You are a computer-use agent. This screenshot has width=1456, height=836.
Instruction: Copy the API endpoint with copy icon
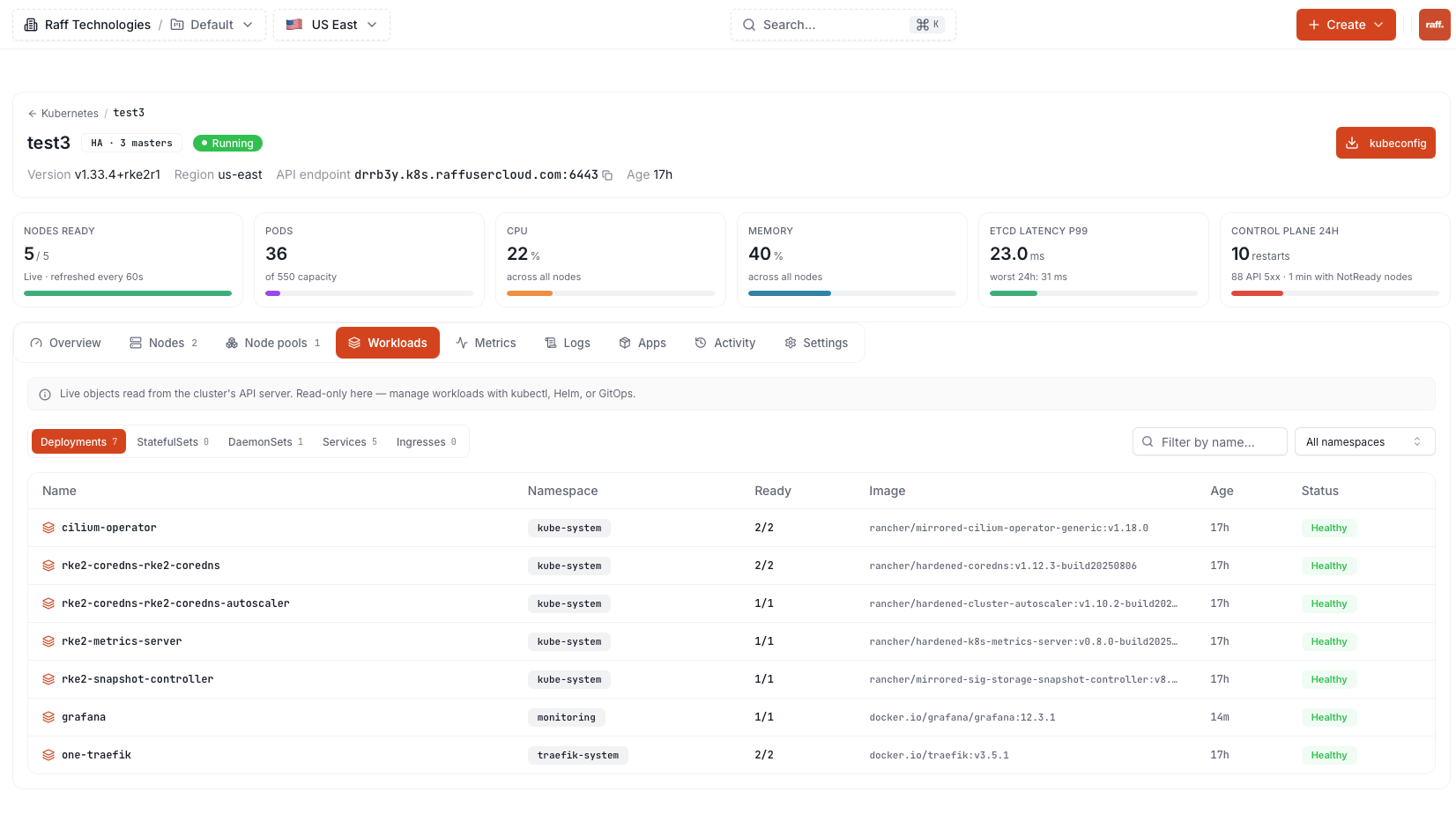click(607, 175)
